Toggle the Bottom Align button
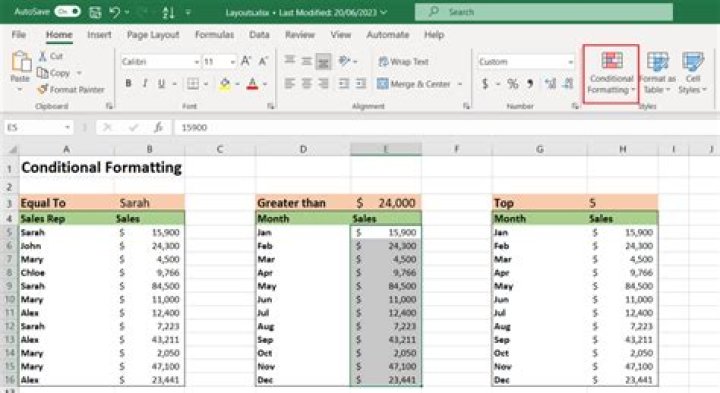 coord(323,62)
